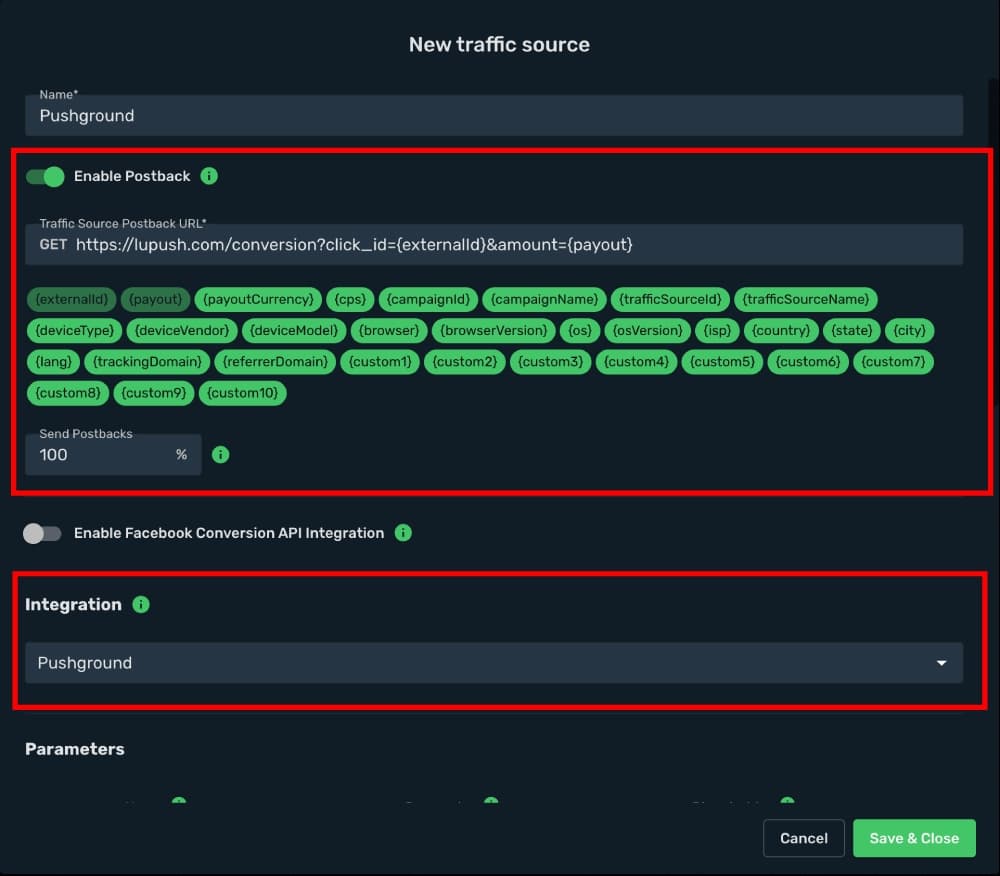
Task: Select the {custom8} token
Action: pos(68,393)
